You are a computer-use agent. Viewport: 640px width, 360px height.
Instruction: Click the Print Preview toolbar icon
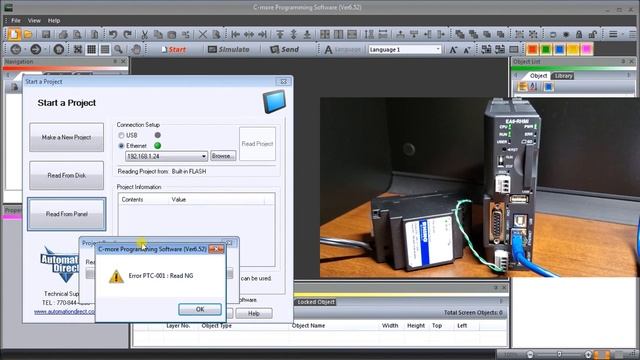(x=77, y=35)
